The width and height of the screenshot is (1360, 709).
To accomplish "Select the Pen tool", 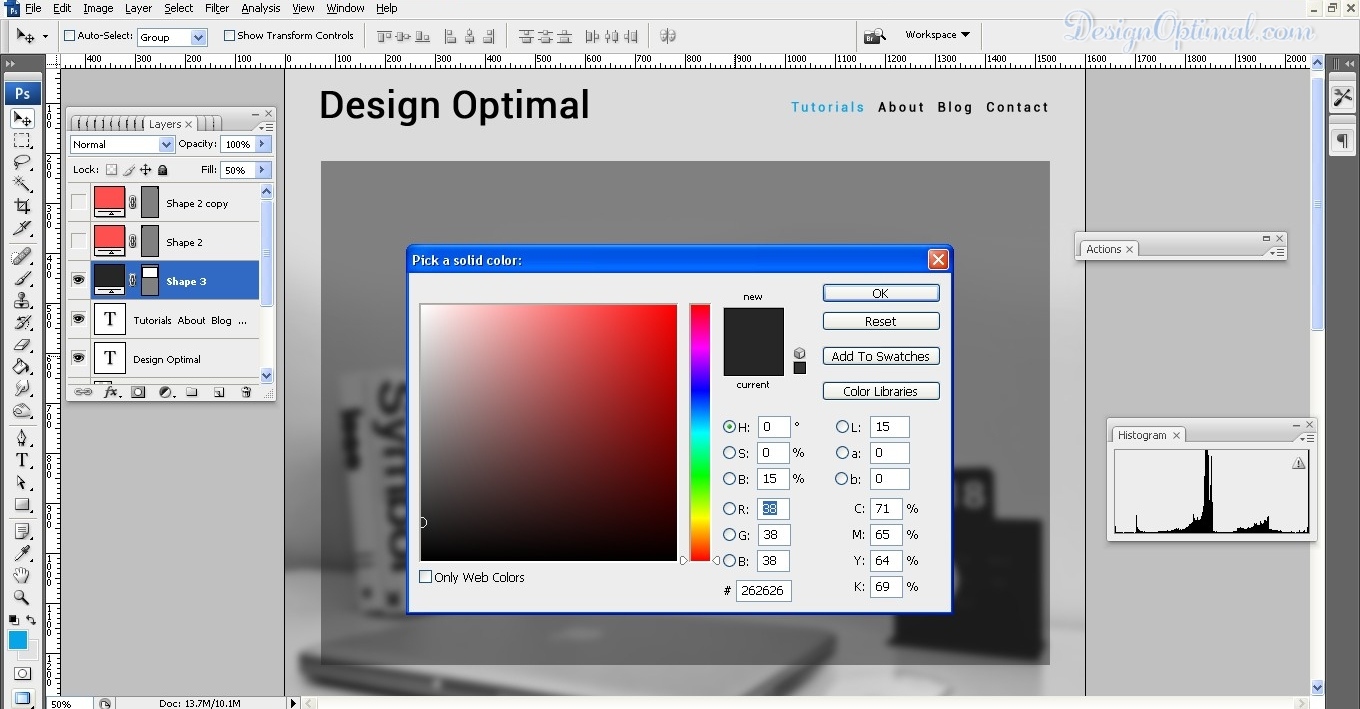I will click(22, 438).
